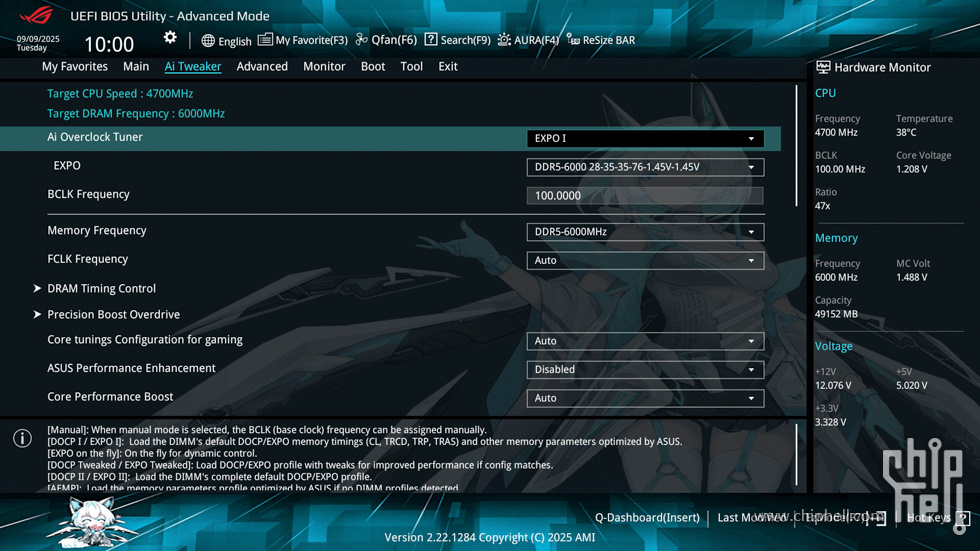The image size is (980, 551).
Task: Open the Advanced tab
Action: [262, 66]
